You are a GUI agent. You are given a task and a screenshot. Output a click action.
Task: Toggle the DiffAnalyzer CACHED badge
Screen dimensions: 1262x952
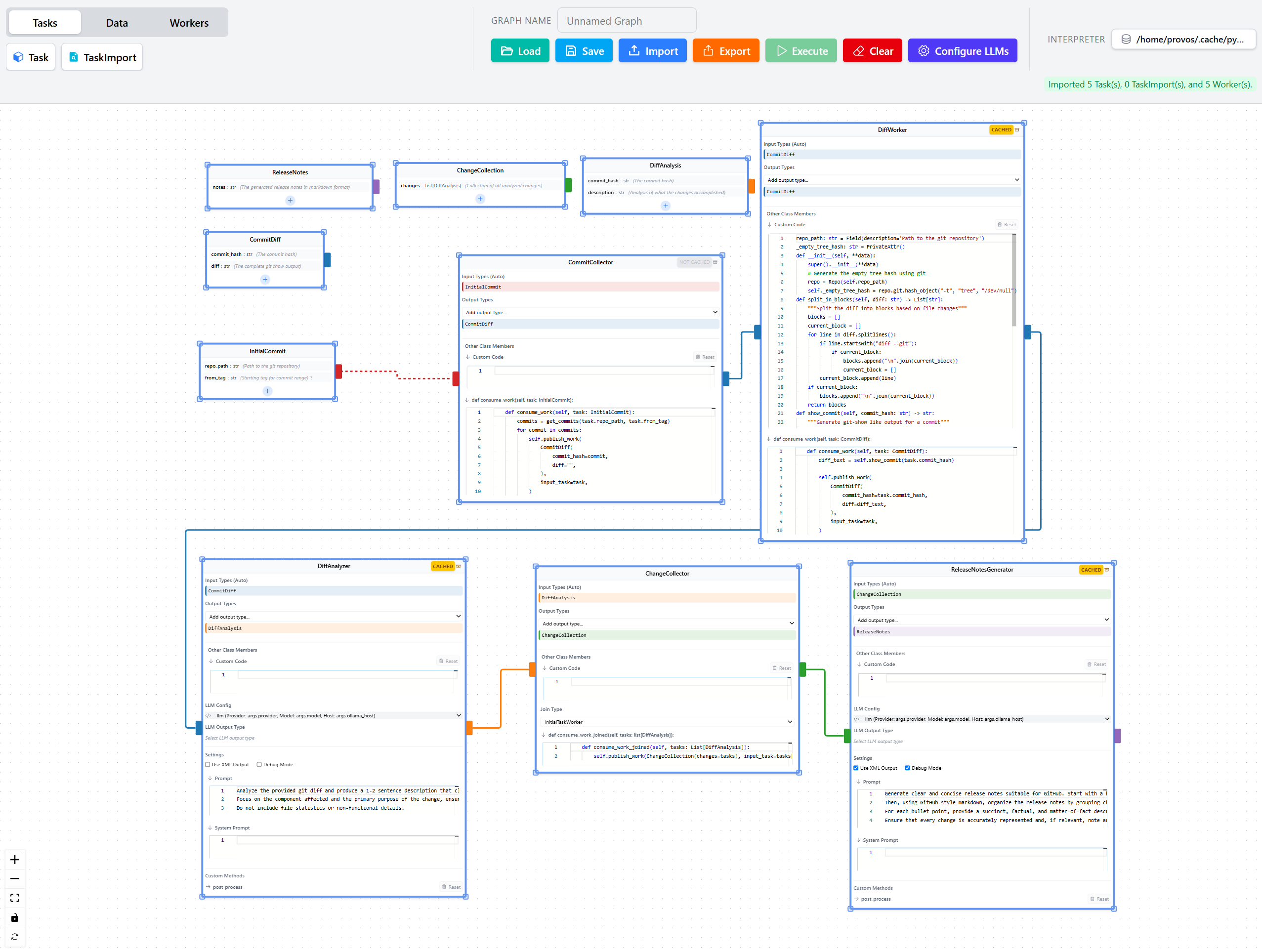[443, 567]
